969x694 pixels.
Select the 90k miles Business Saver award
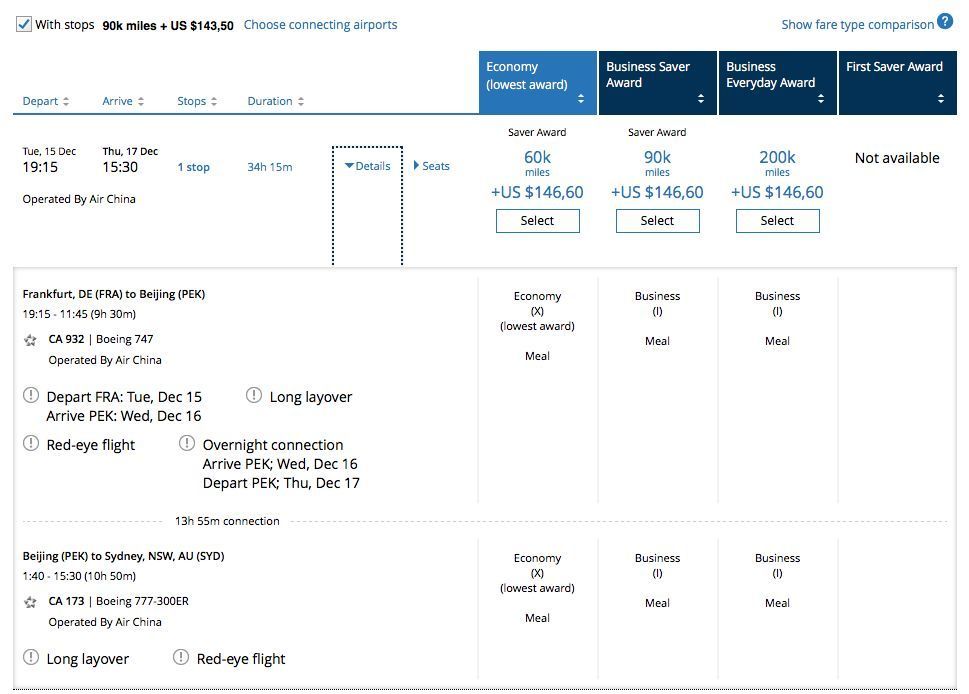pos(658,221)
